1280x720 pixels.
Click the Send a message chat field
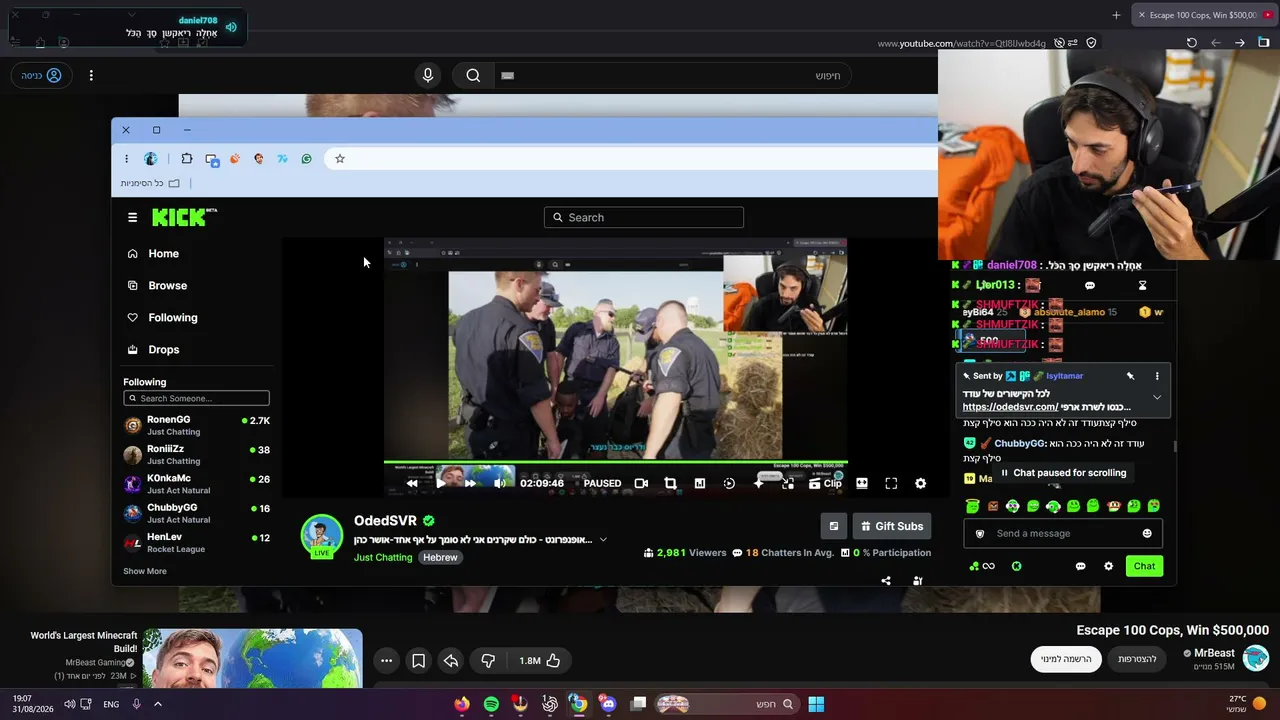point(1064,533)
